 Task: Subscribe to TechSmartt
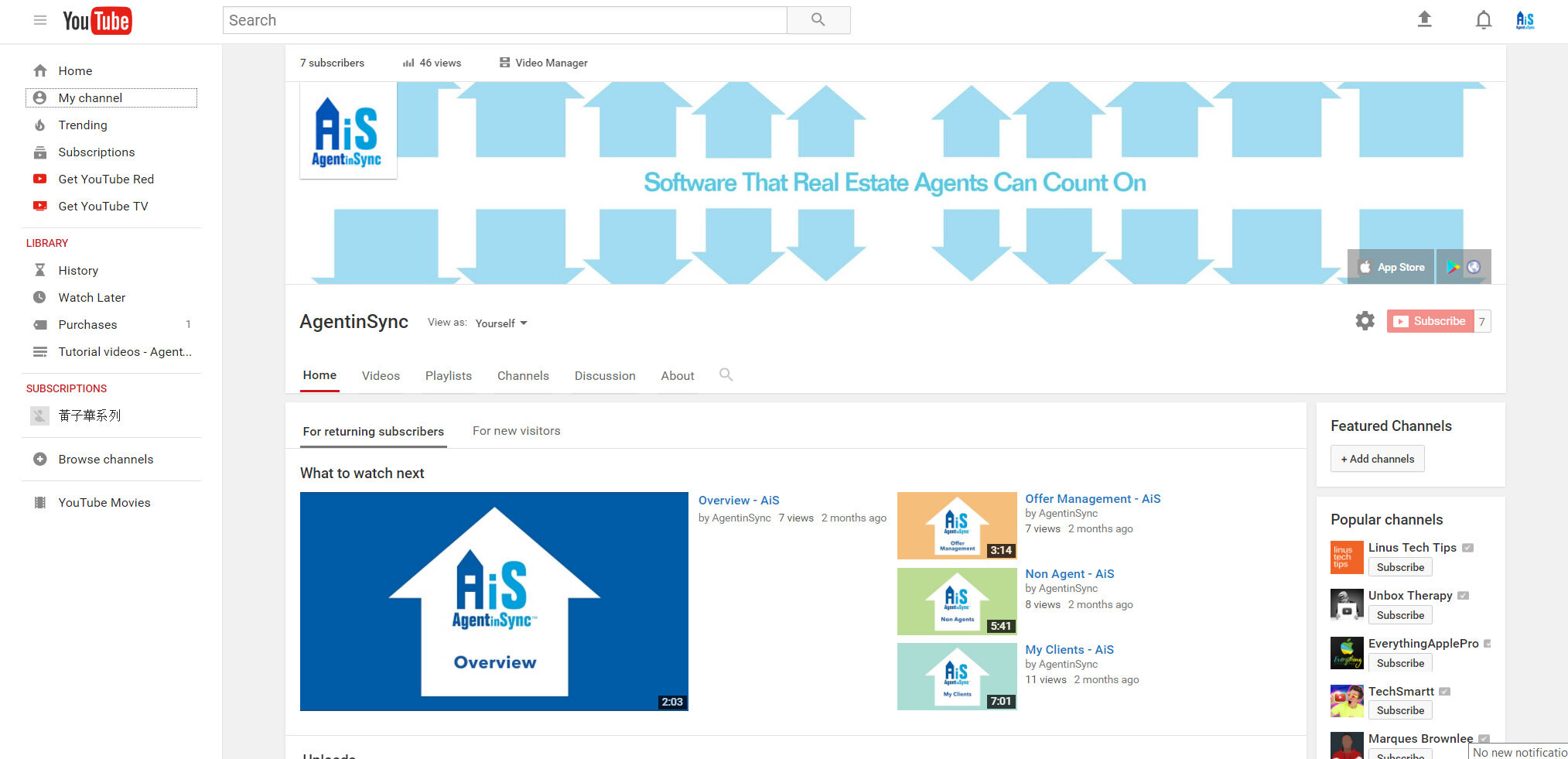(x=1400, y=710)
